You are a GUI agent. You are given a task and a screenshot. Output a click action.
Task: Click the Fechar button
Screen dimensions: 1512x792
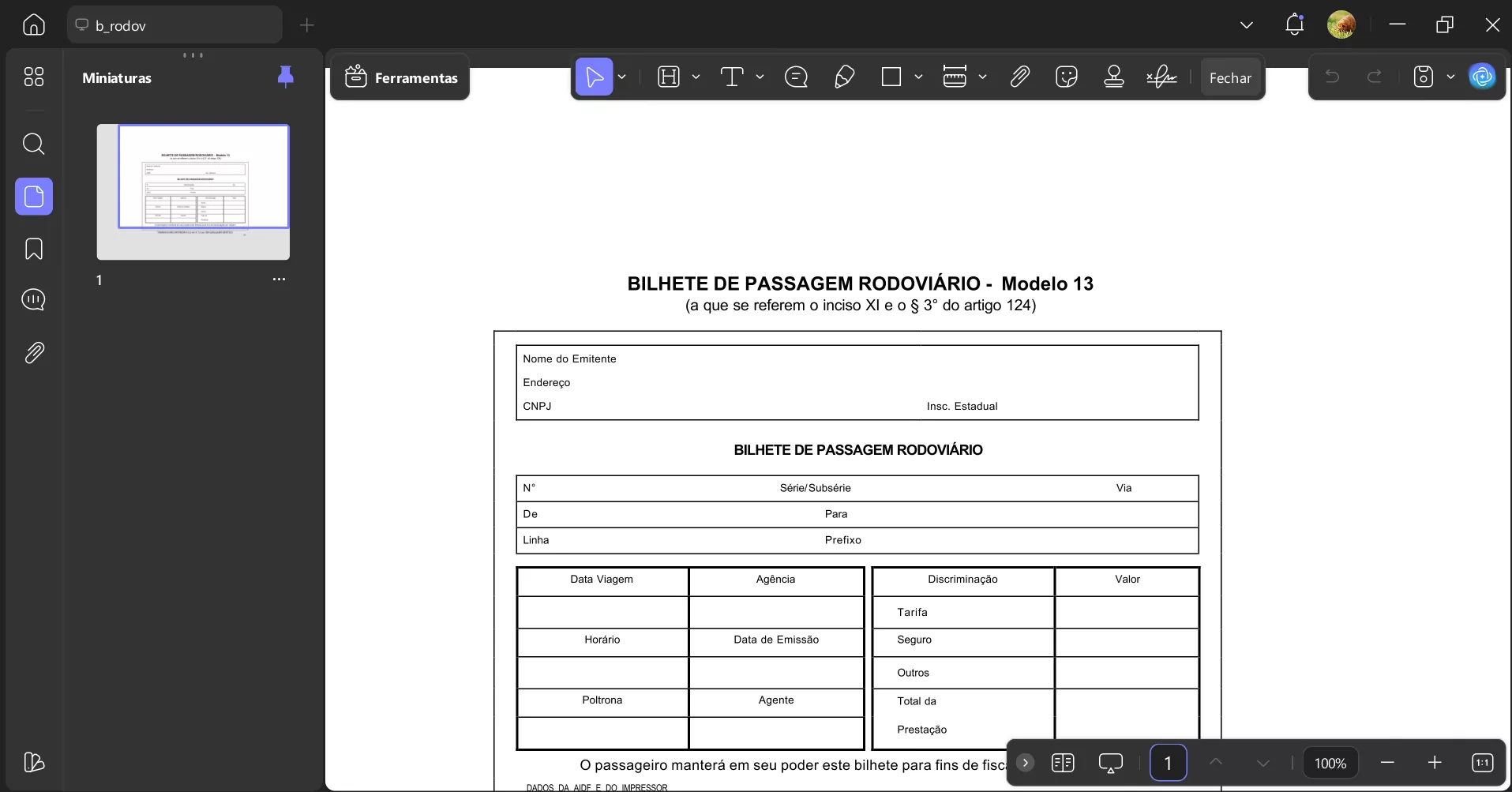point(1231,77)
